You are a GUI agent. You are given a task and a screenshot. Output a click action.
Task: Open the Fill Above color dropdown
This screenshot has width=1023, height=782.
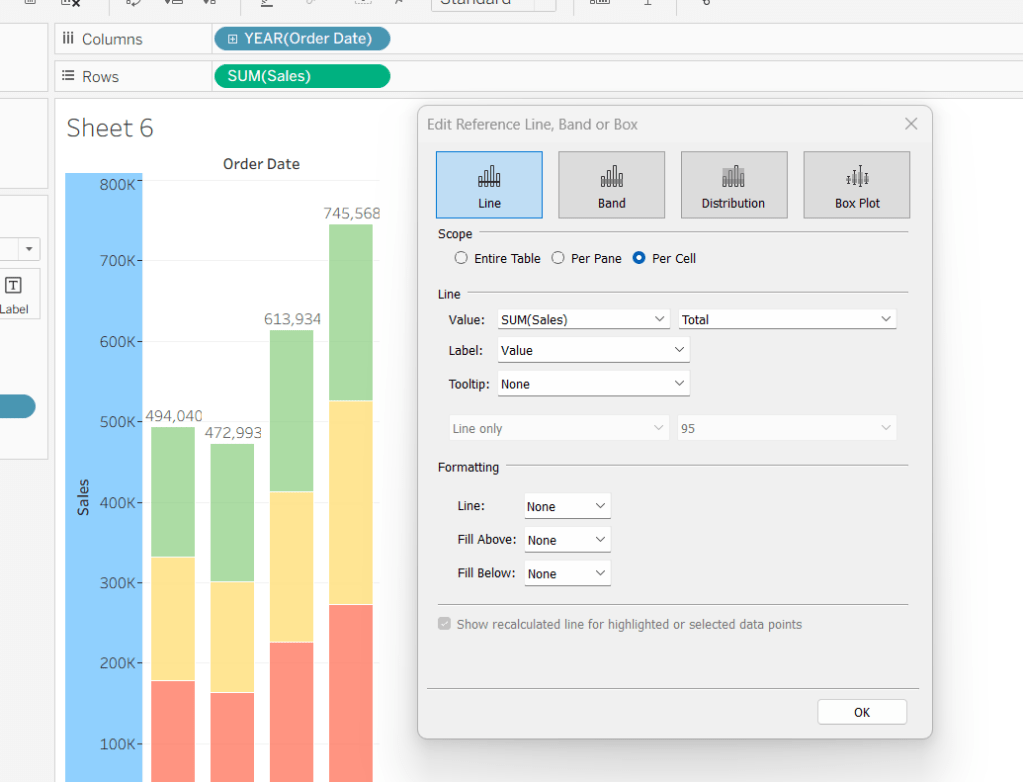click(x=567, y=540)
